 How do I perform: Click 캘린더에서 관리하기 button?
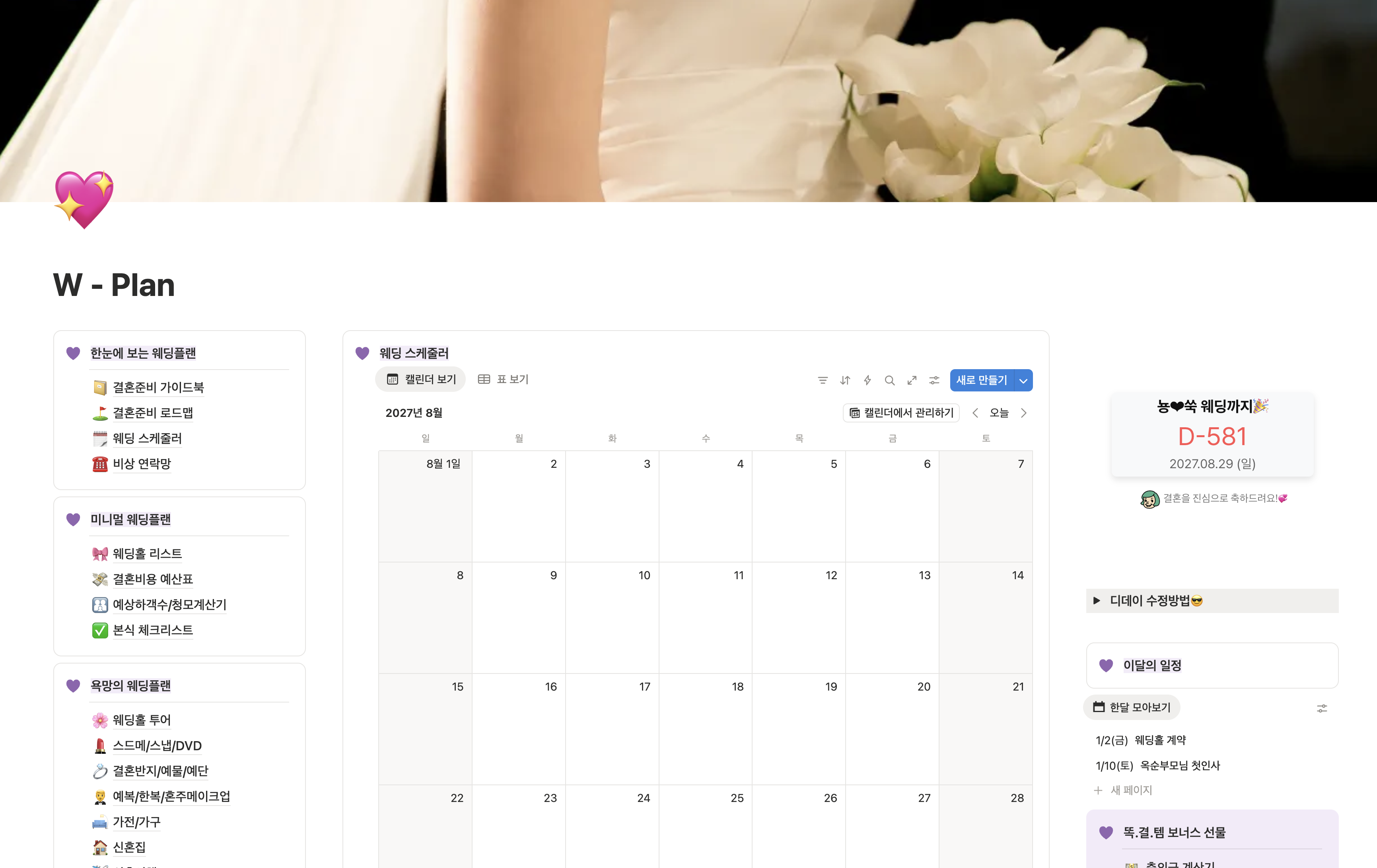click(x=901, y=413)
